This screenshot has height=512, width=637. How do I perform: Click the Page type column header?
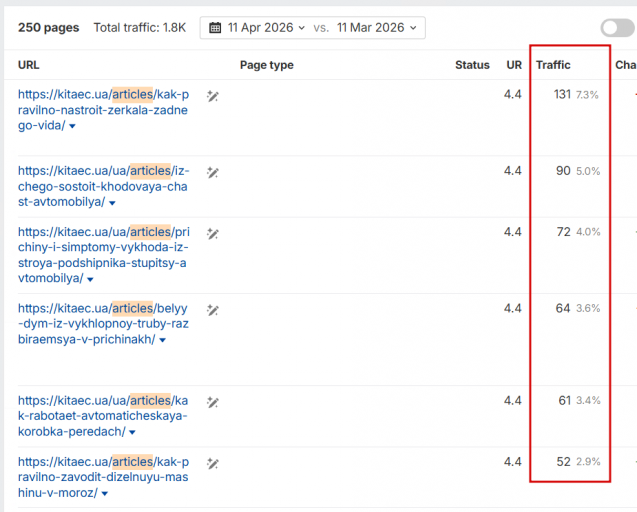266,65
